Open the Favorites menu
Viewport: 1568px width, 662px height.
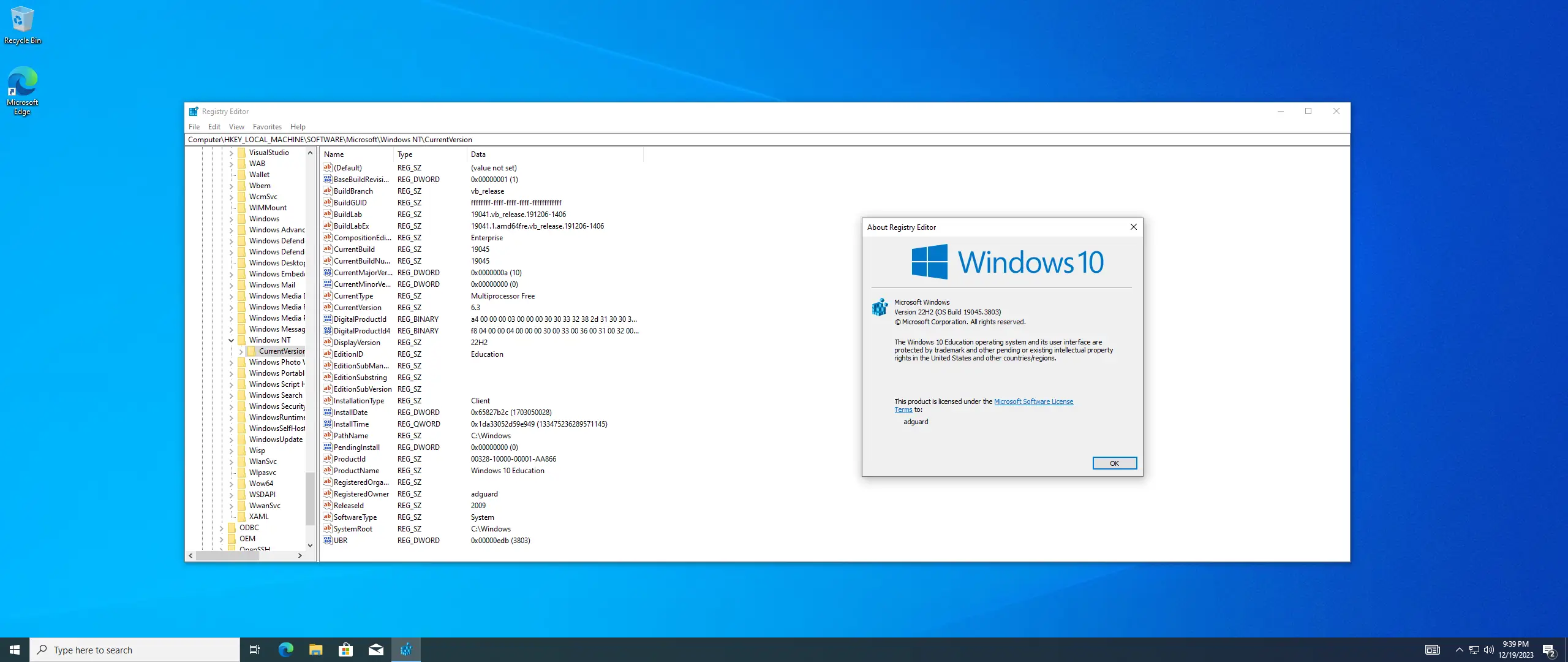267,127
